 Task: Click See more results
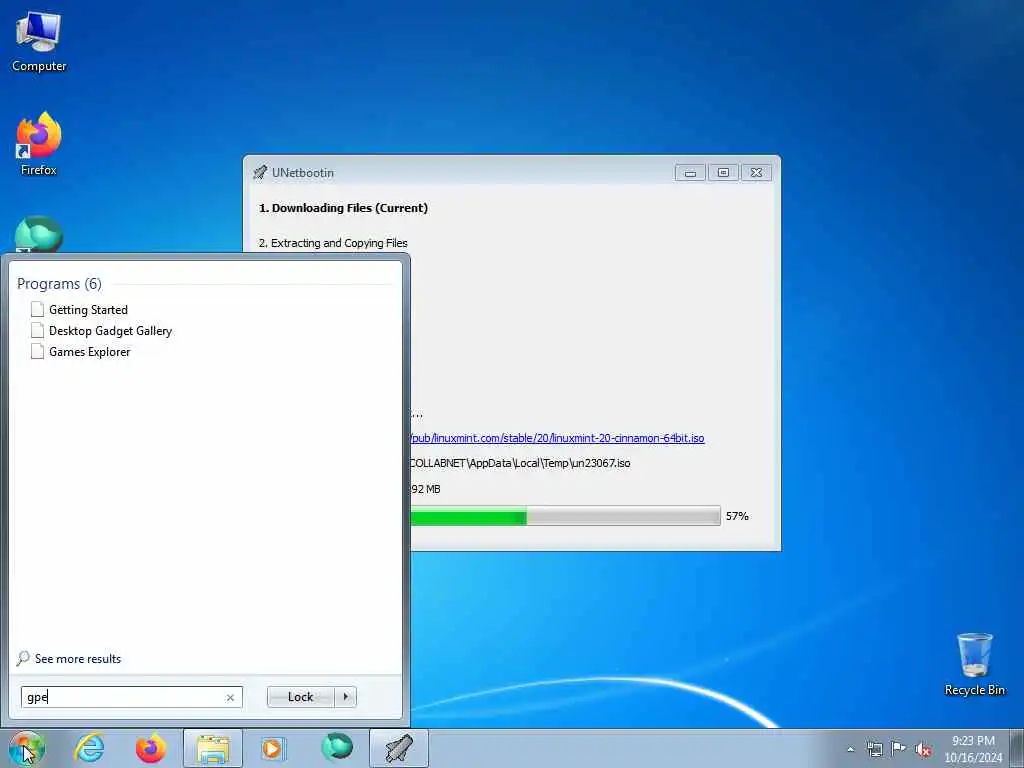[78, 659]
